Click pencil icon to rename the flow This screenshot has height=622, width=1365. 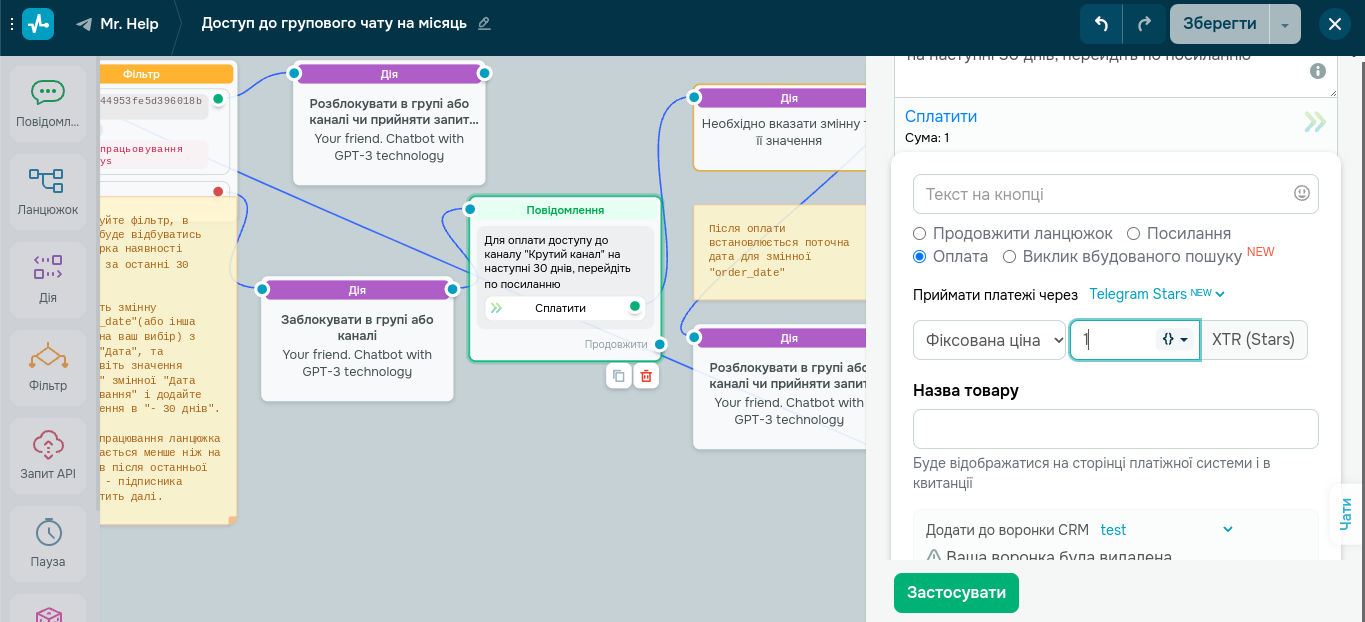[x=485, y=23]
